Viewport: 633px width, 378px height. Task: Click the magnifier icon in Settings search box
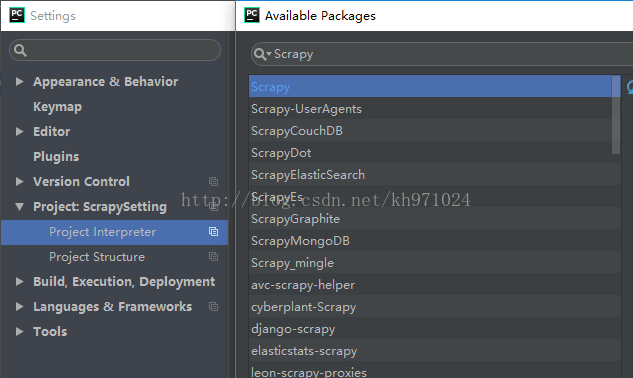(x=20, y=50)
